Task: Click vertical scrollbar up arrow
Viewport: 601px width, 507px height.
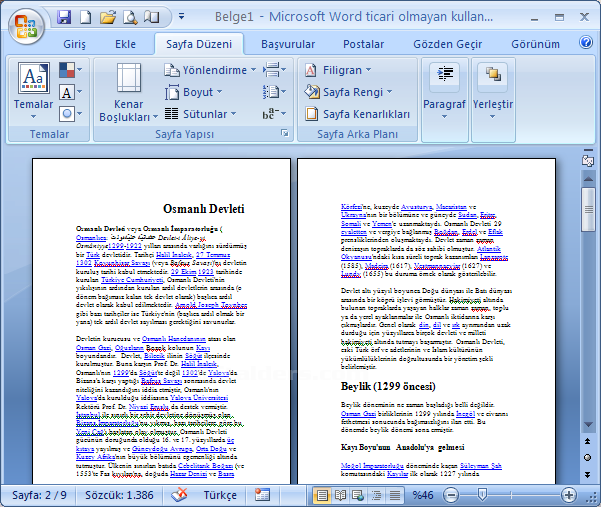Action: point(588,179)
